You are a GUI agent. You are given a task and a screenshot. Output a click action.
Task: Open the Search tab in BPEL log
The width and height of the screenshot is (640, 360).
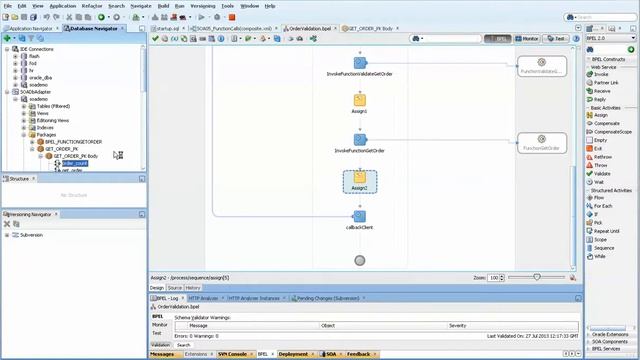[184, 345]
